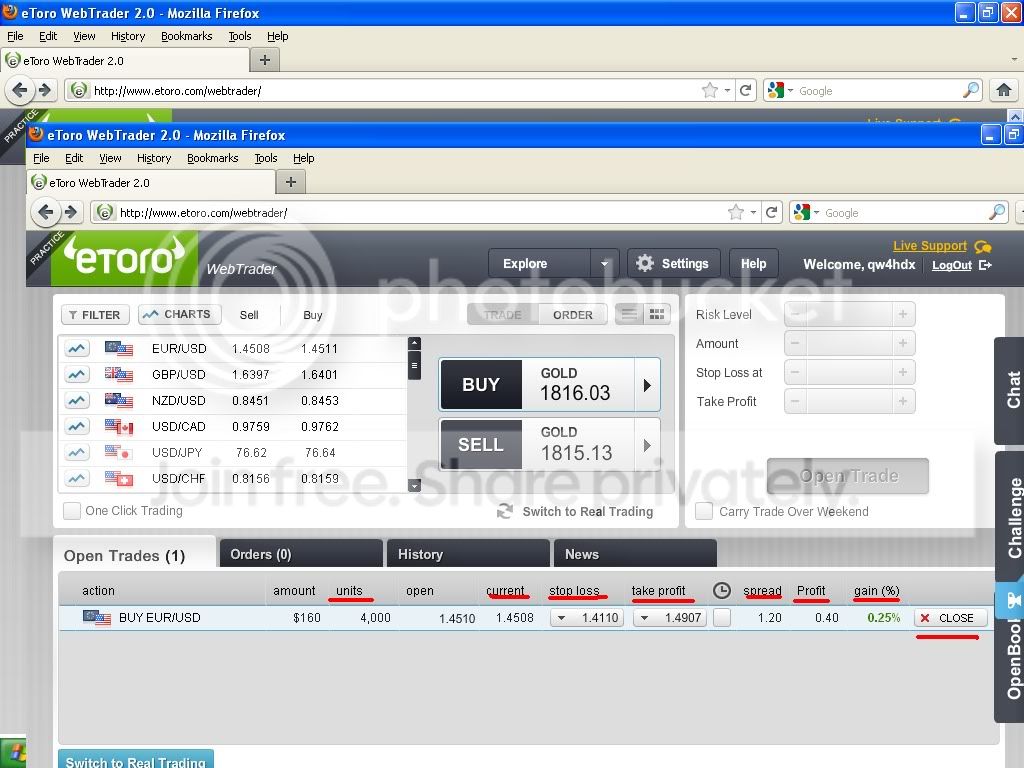Click BUY button for GOLD
The width and height of the screenshot is (1024, 768).
click(x=481, y=385)
